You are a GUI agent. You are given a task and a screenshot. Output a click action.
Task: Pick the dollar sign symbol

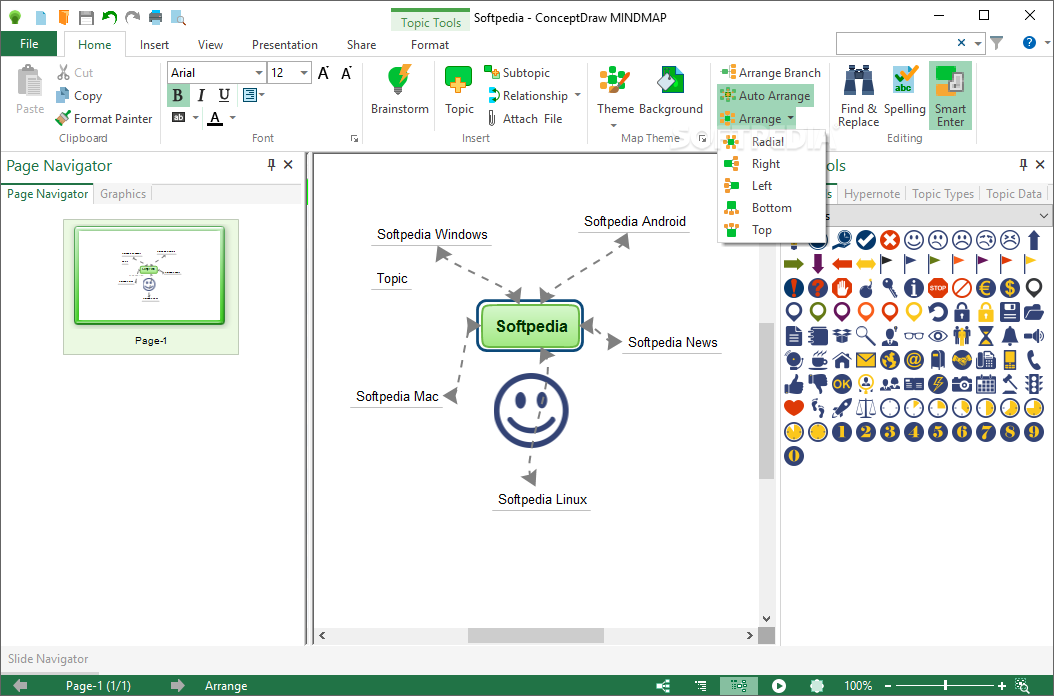pyautogui.click(x=1010, y=288)
